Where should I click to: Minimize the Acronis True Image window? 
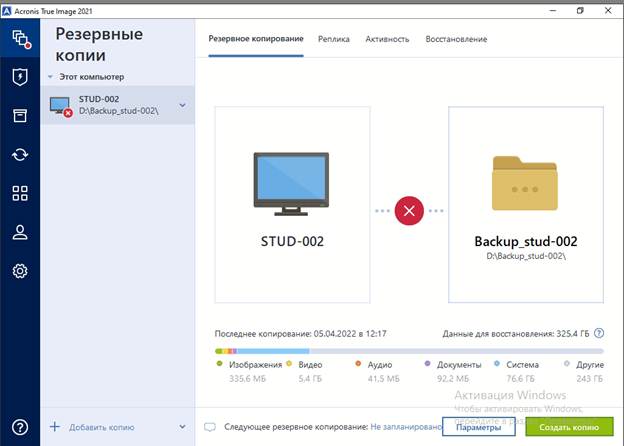(553, 11)
